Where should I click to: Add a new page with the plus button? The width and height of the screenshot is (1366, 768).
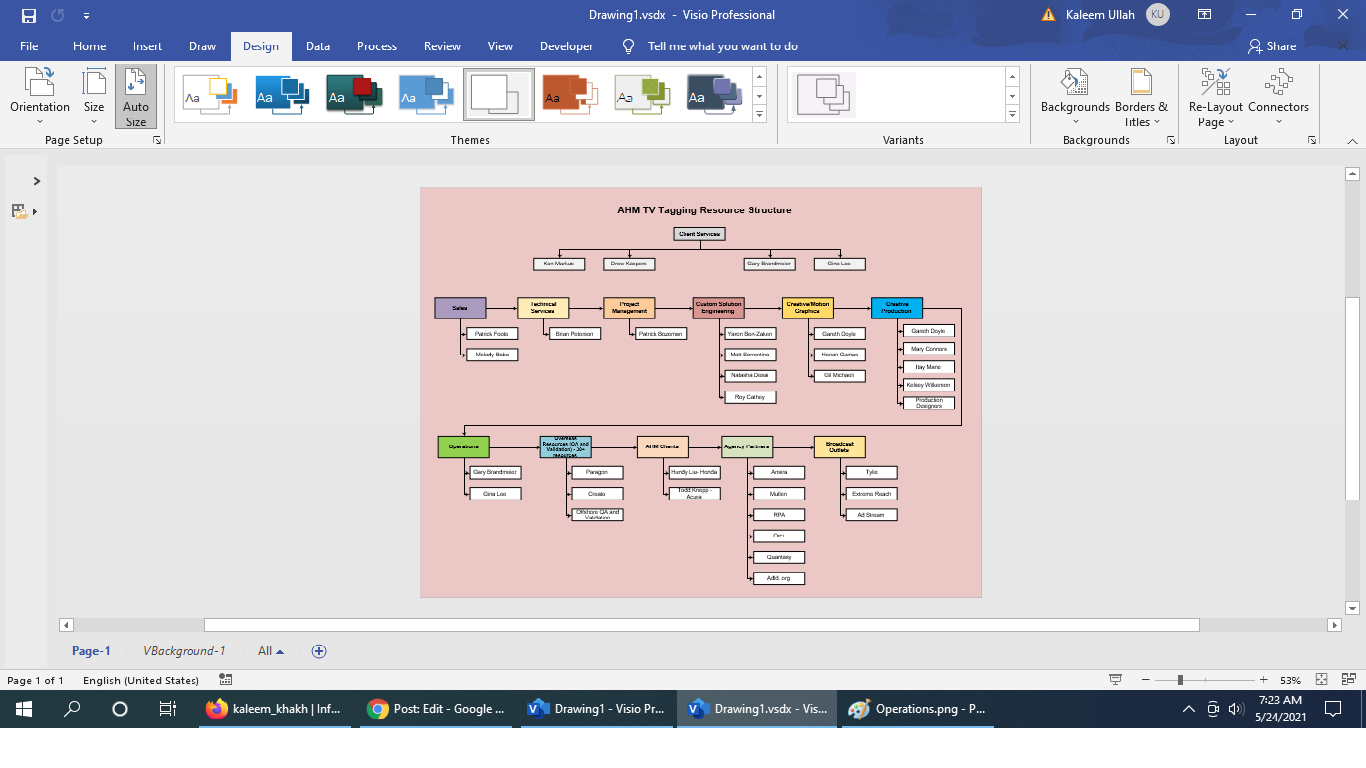(319, 650)
